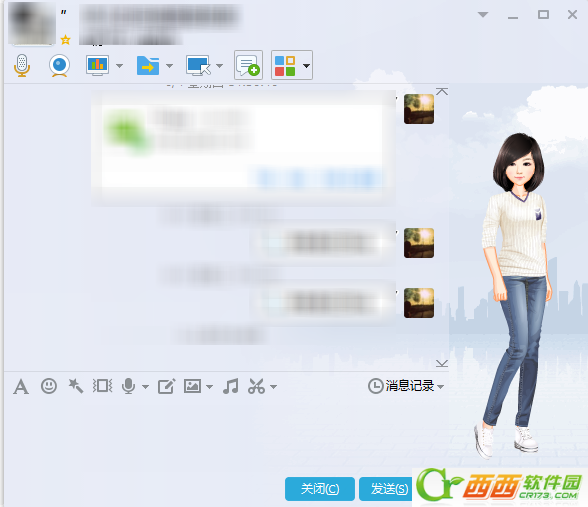Open the emoji smiley picker
Image resolution: width=588 pixels, height=507 pixels.
pos(49,386)
